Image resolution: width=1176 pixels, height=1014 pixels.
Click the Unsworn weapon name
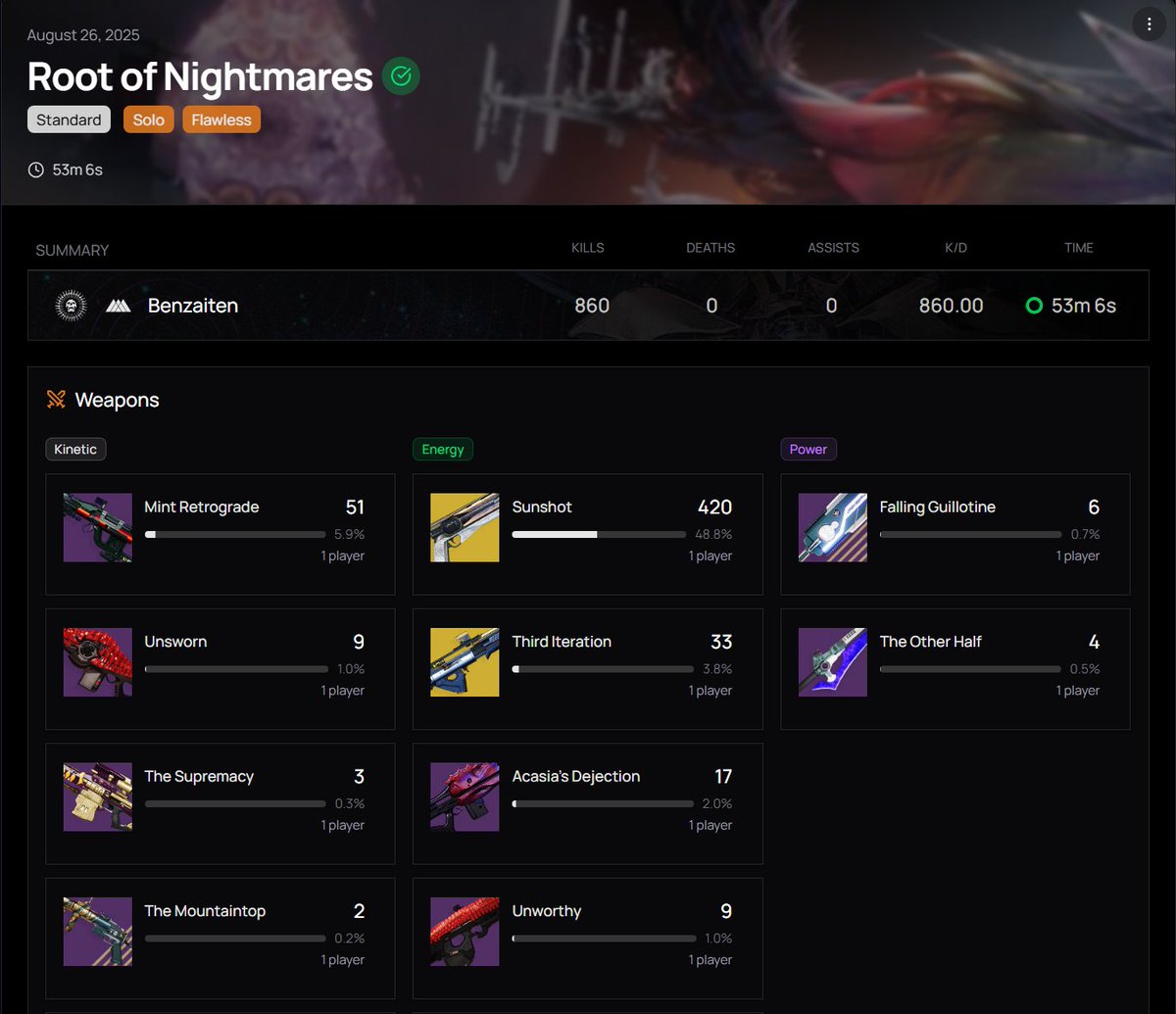[175, 642]
